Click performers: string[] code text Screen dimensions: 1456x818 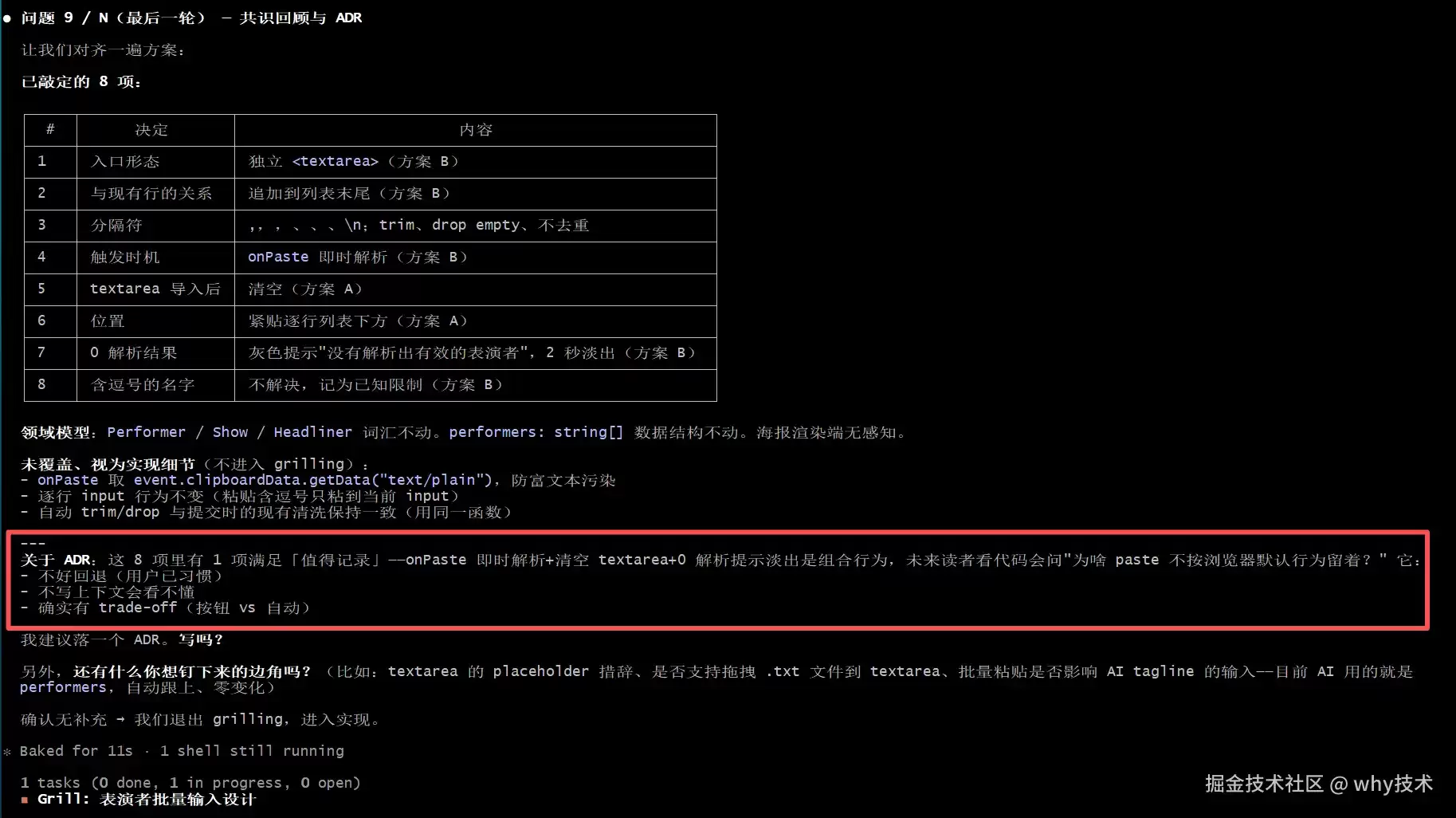tap(536, 432)
